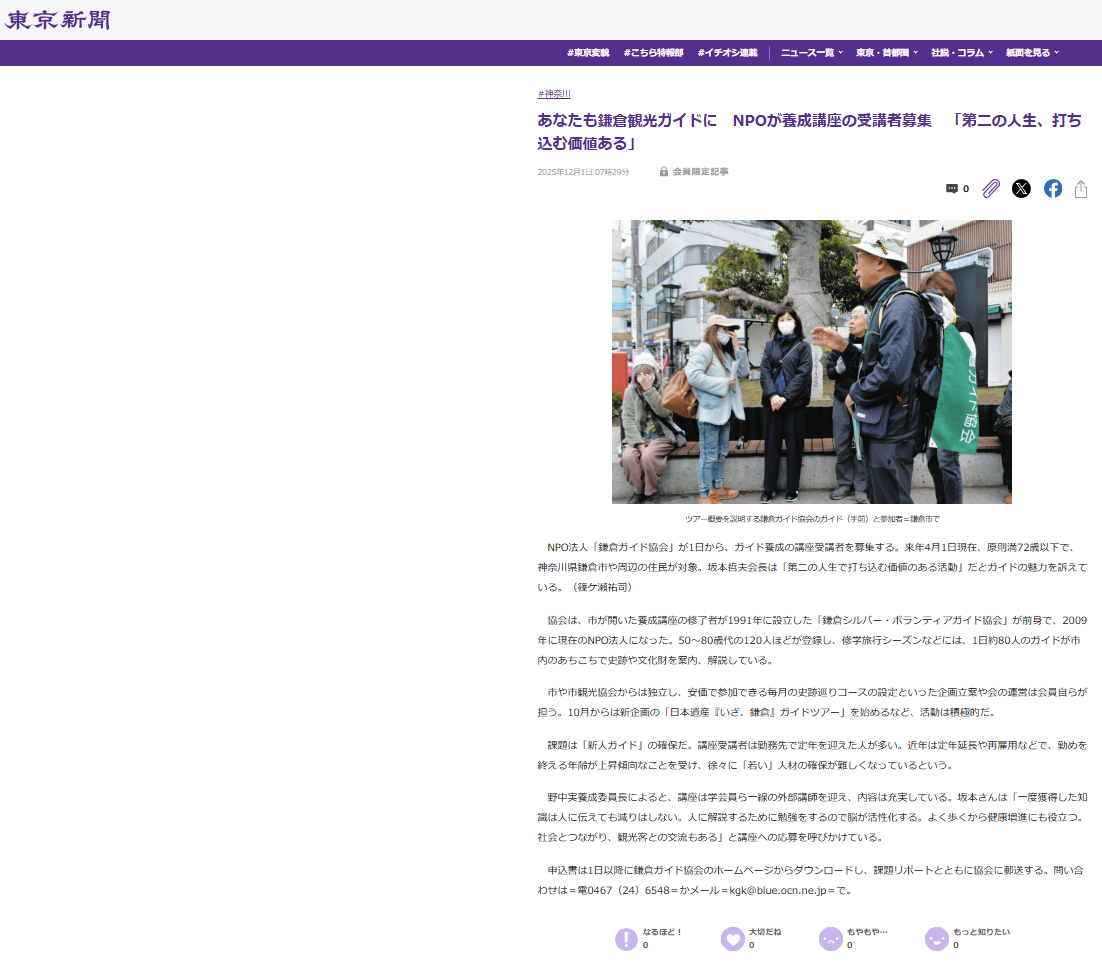Expand the ニュース一覧 dropdown menu

(811, 53)
